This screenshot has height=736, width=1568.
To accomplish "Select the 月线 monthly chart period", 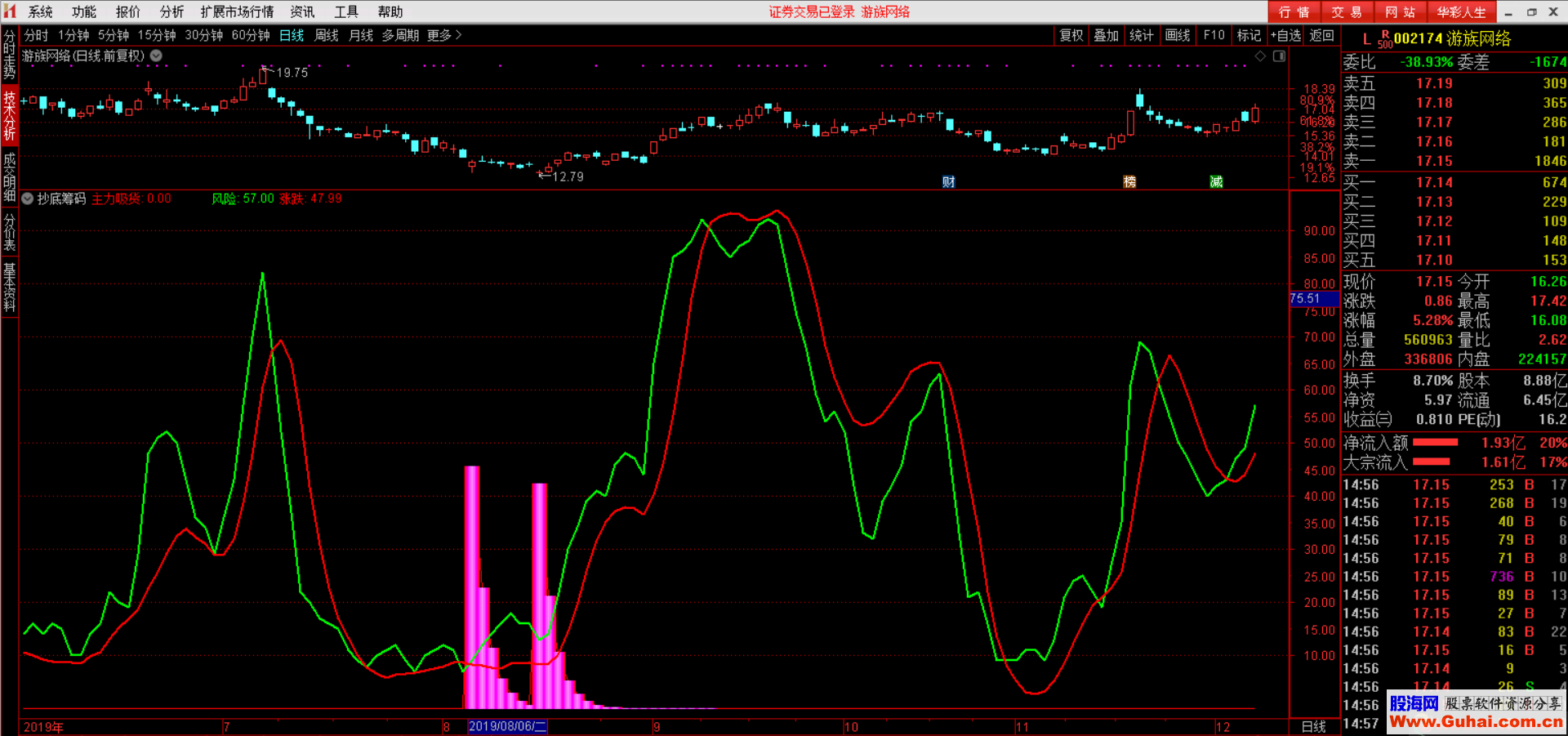I will pos(361,35).
